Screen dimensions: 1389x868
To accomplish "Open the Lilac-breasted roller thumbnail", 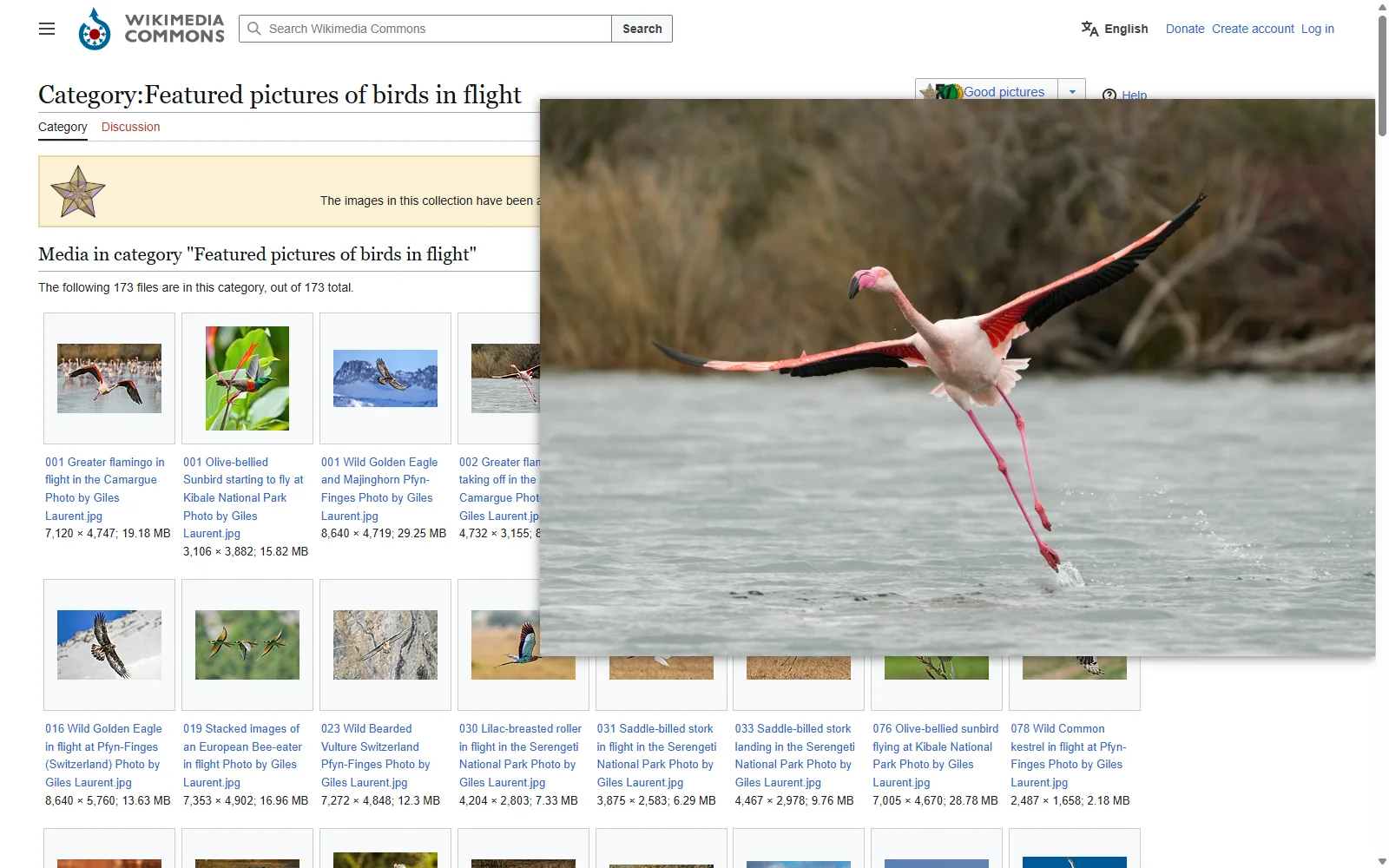I will click(505, 645).
